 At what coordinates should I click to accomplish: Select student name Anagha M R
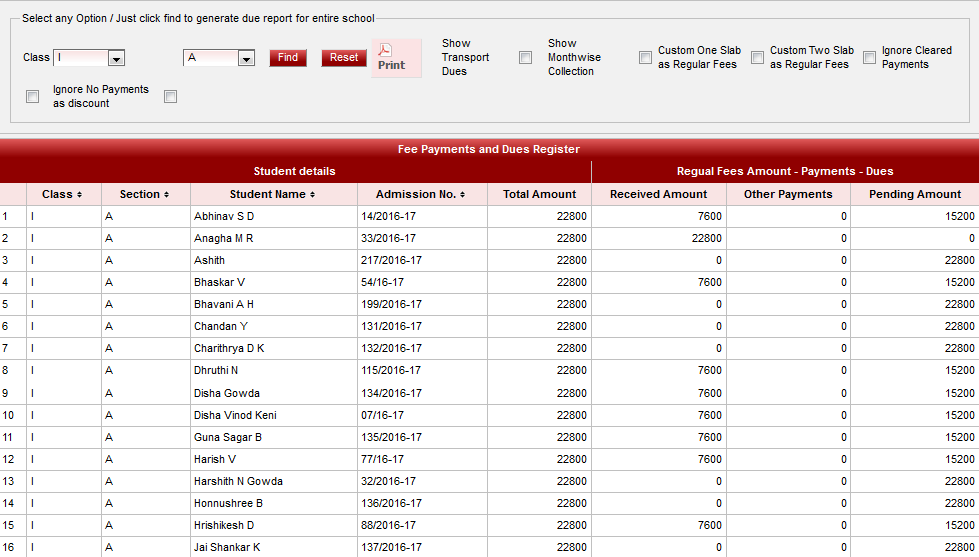224,238
